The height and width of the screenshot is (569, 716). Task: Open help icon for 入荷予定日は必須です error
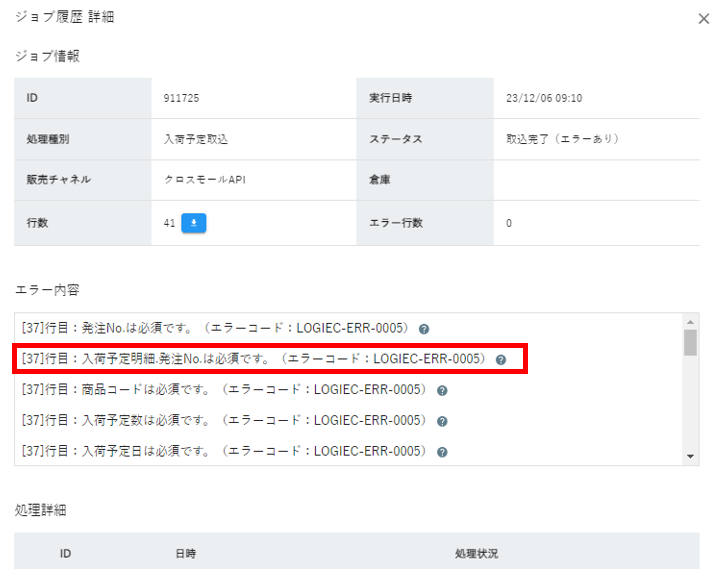pyautogui.click(x=442, y=452)
